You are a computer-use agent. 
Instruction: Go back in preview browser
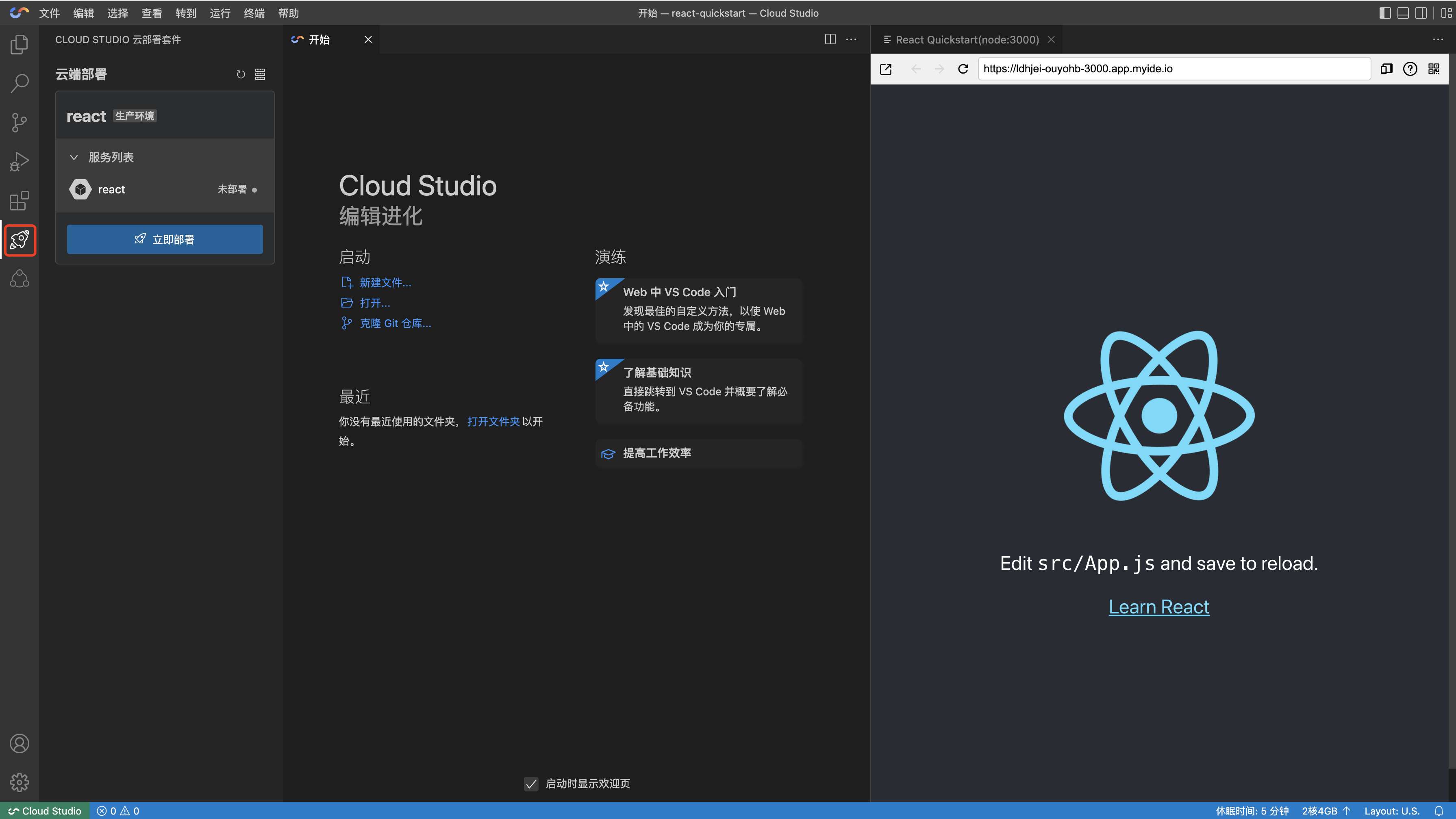tap(916, 69)
